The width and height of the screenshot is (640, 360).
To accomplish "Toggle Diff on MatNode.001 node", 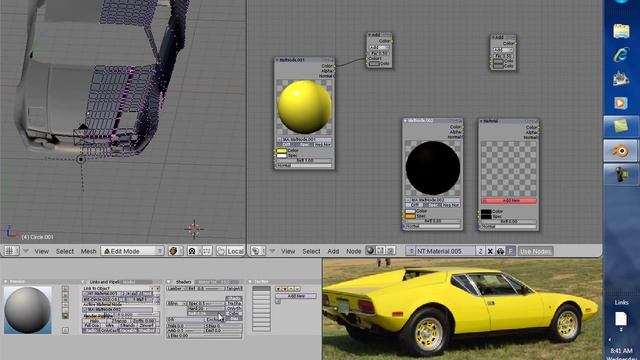I will (287, 145).
